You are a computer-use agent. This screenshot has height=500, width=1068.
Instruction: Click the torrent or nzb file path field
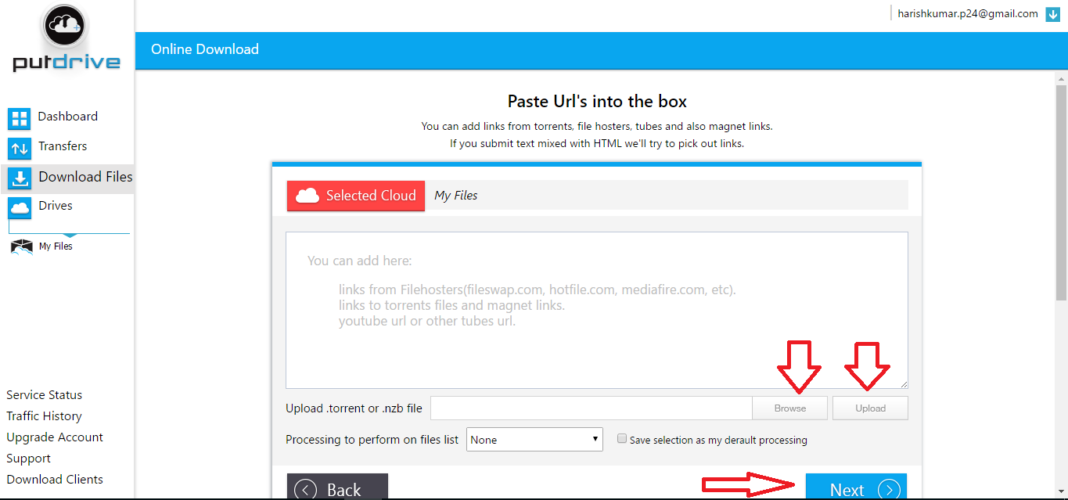coord(591,408)
